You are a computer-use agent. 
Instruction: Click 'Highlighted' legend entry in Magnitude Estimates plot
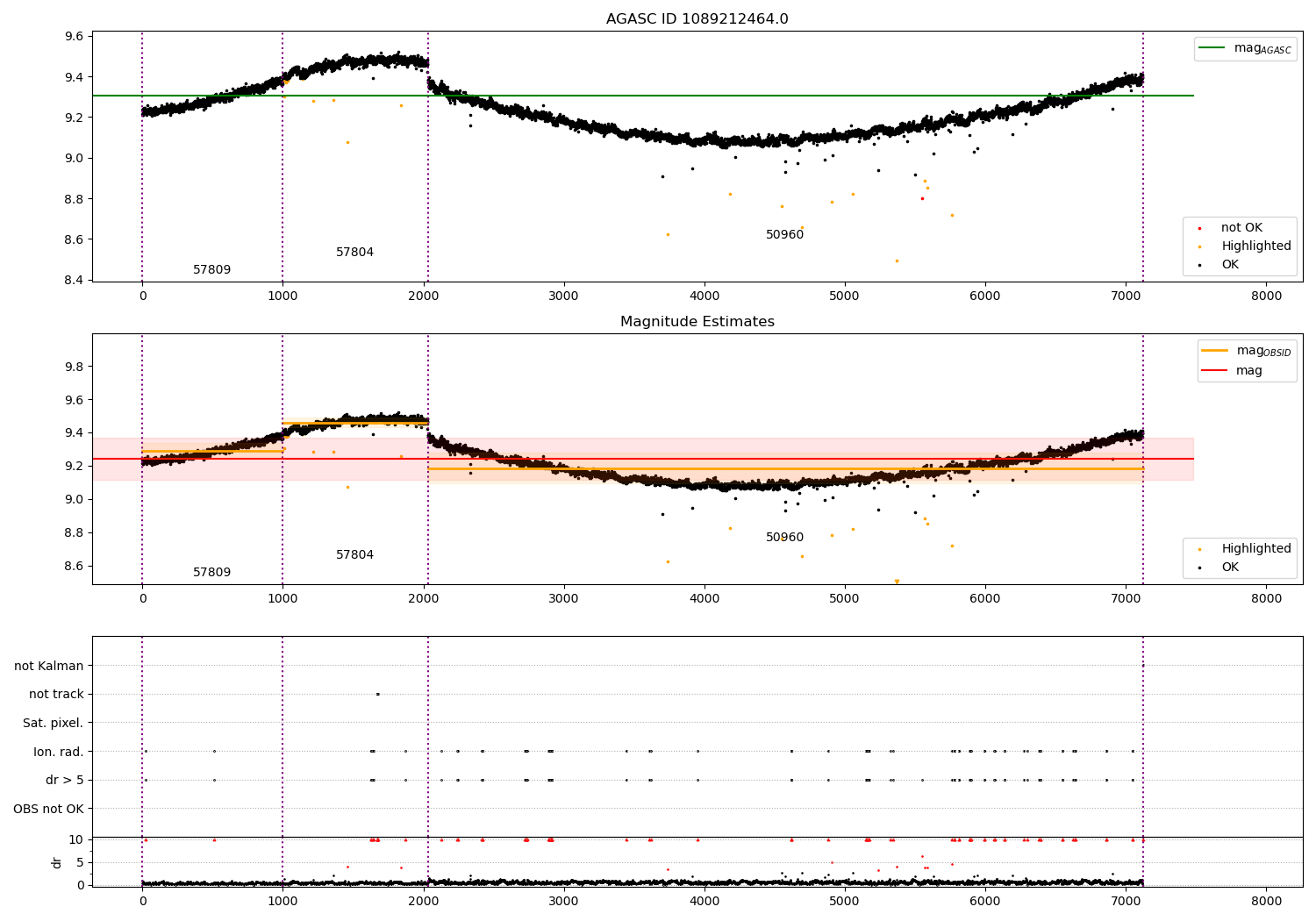pos(1245,549)
